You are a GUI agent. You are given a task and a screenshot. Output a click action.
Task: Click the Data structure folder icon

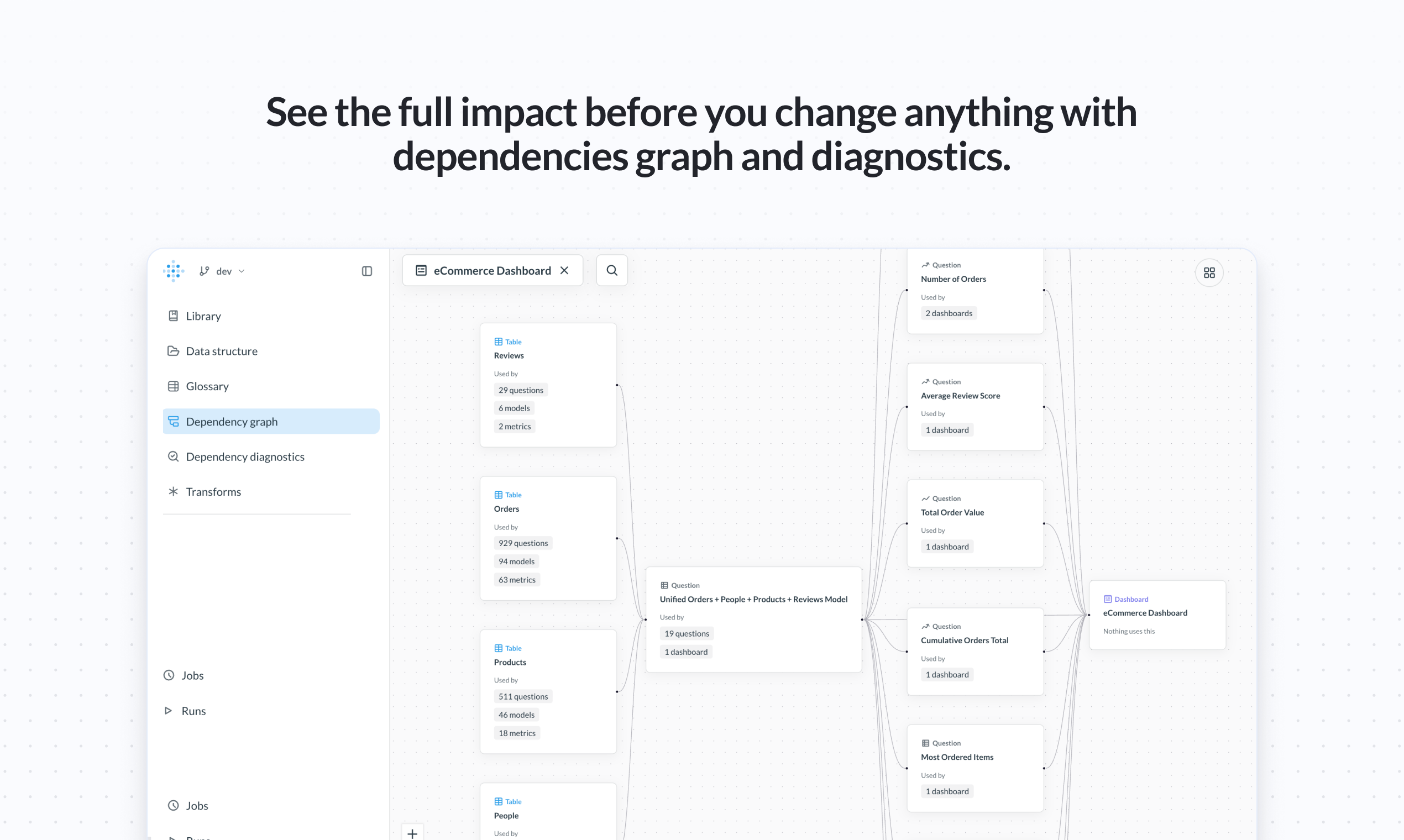click(x=174, y=351)
